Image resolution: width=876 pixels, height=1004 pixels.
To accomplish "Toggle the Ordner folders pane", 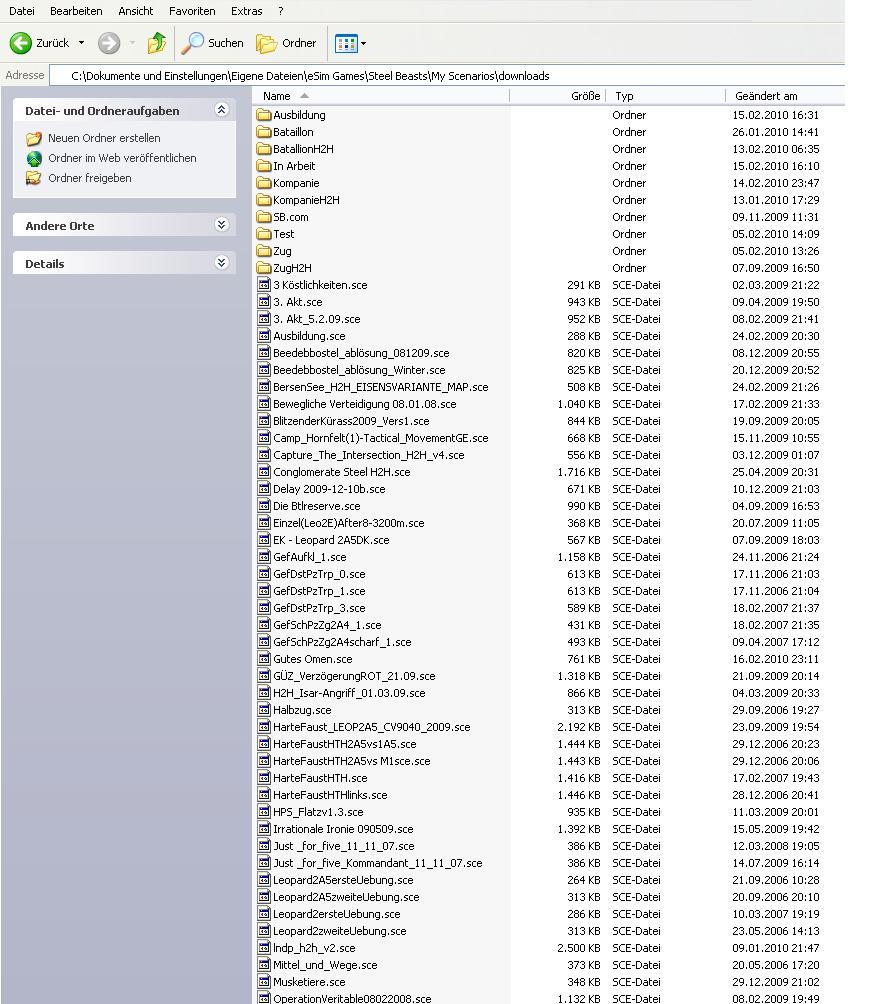I will pos(287,43).
